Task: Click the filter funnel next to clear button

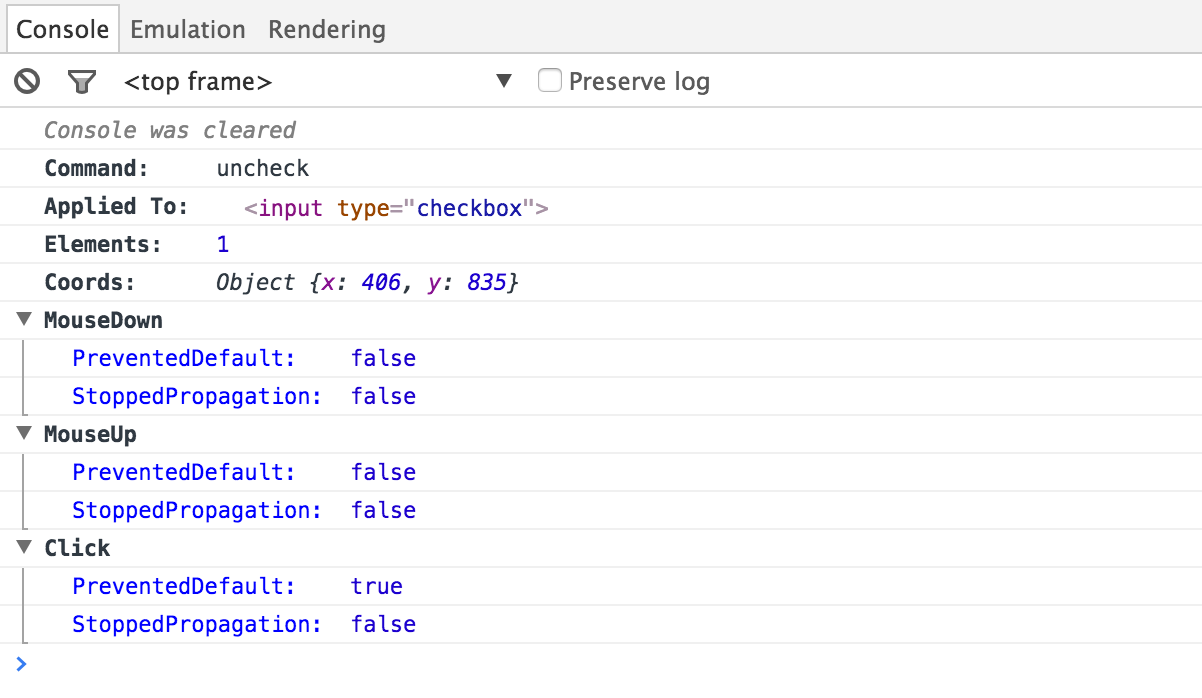Action: 82,81
